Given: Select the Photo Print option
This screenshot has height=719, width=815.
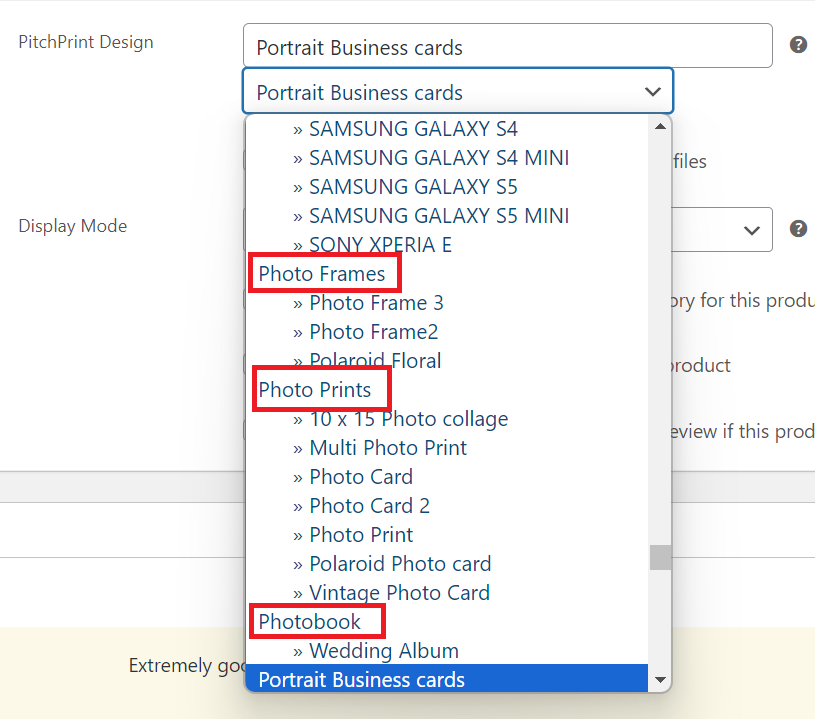Looking at the screenshot, I should point(447,535).
